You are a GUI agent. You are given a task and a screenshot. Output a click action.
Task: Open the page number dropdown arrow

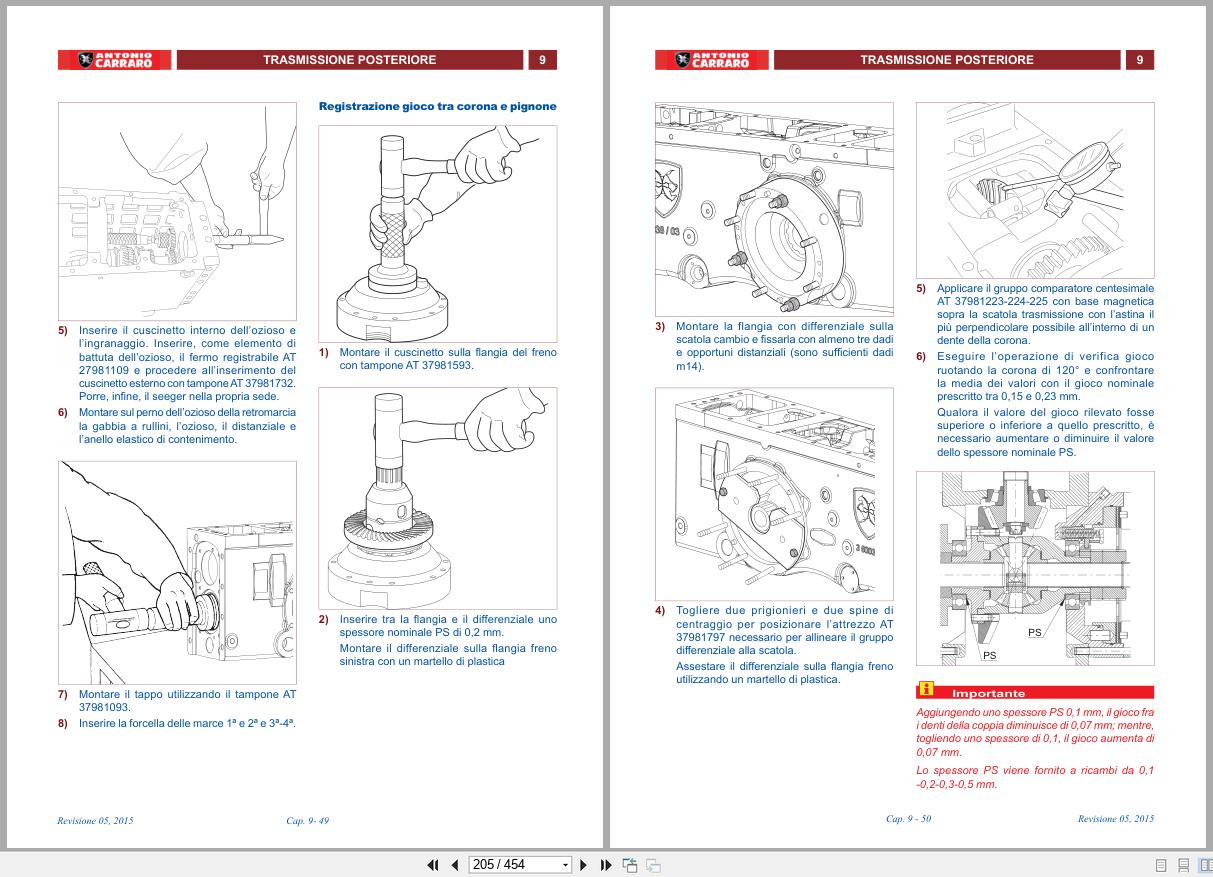(565, 865)
